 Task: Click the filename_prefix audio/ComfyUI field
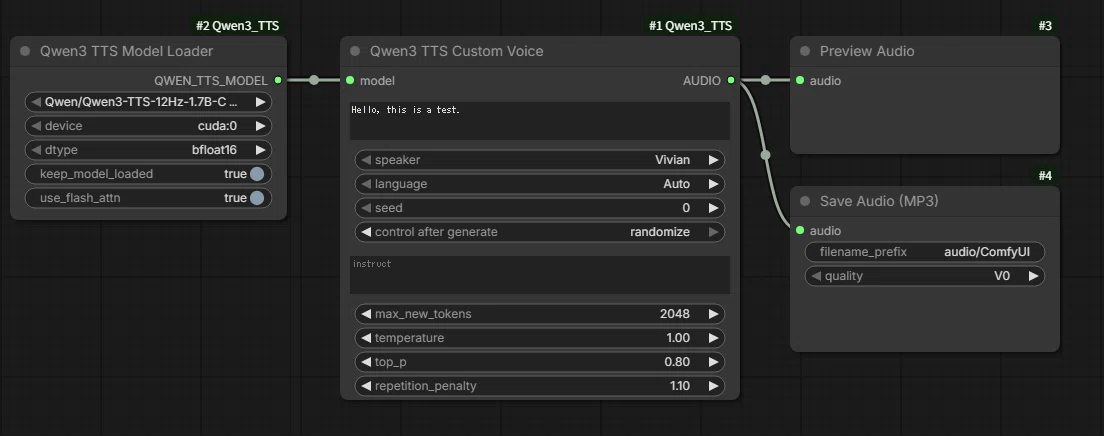click(924, 252)
